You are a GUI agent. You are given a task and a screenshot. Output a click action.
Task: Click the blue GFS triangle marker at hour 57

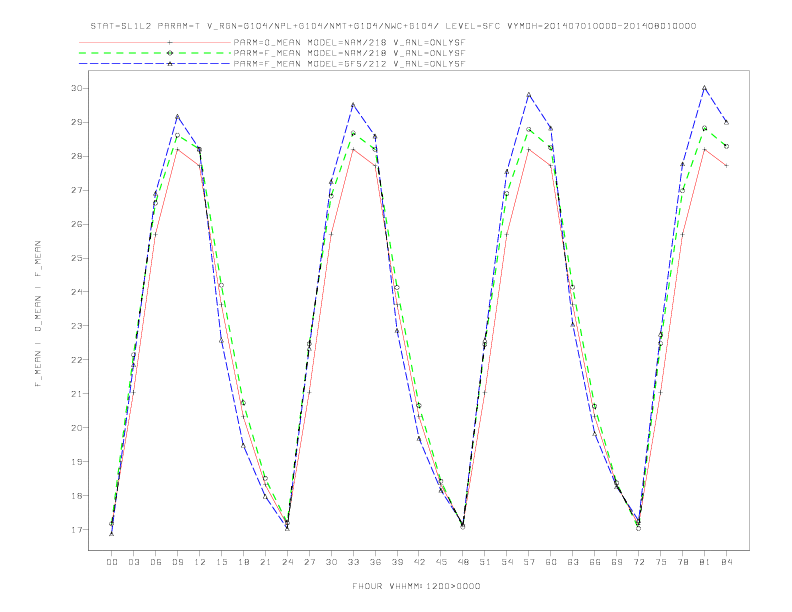529,95
